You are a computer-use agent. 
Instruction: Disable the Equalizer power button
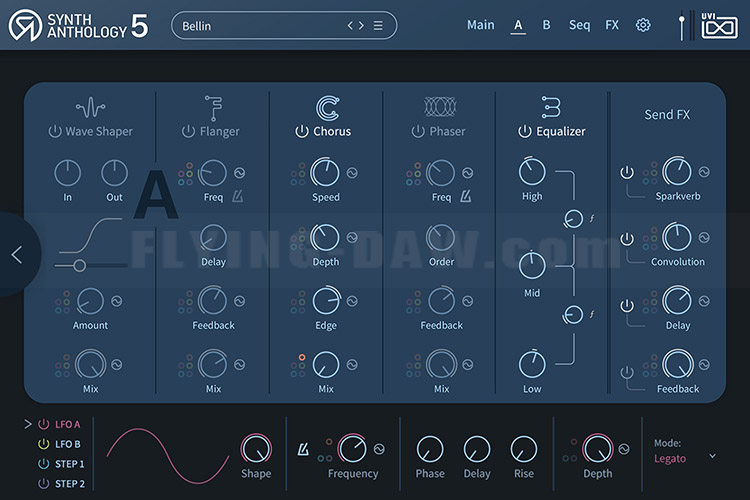click(524, 131)
